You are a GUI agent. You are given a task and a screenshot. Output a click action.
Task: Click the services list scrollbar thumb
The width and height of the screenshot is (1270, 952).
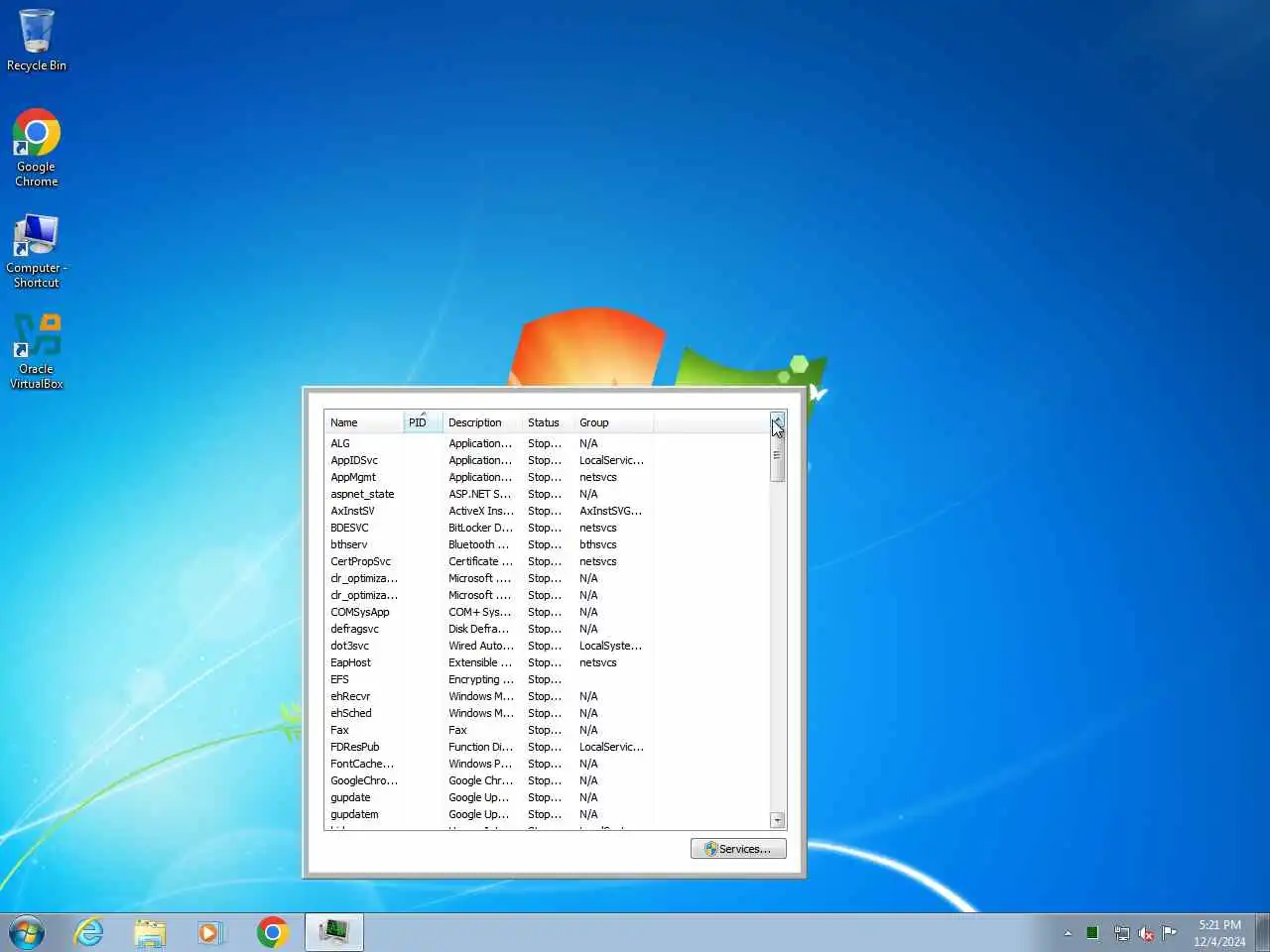click(x=778, y=456)
